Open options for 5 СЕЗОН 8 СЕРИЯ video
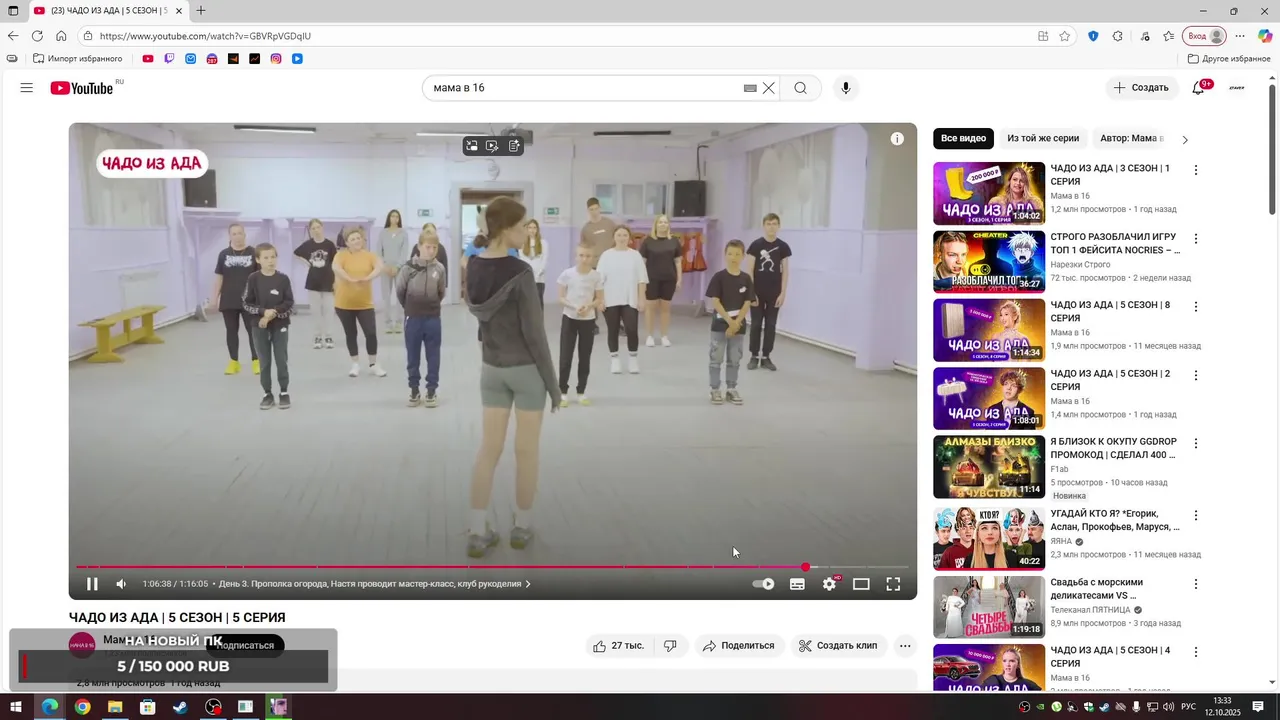The height and width of the screenshot is (720, 1280). tap(1195, 307)
